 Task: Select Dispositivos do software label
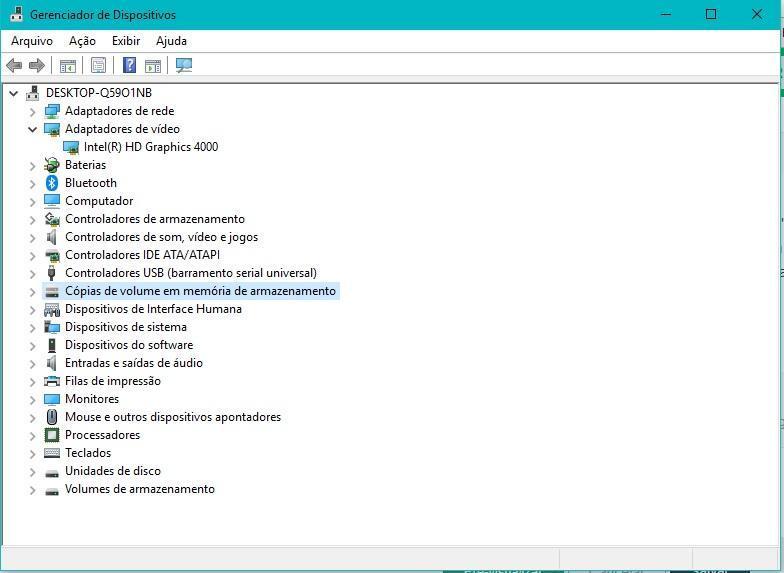[x=129, y=345]
